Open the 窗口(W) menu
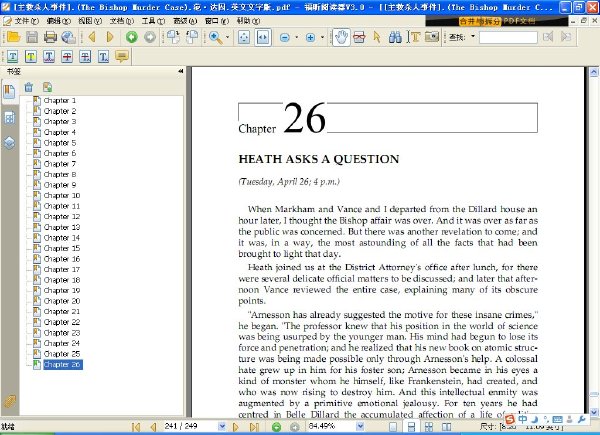This screenshot has width=600, height=435. point(217,21)
